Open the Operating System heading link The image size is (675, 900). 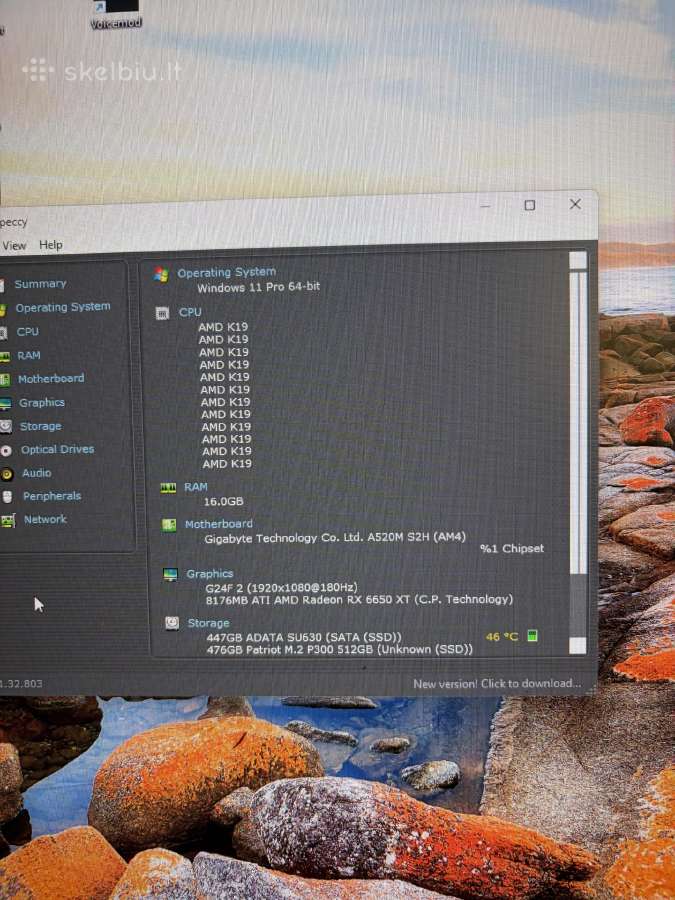click(226, 273)
